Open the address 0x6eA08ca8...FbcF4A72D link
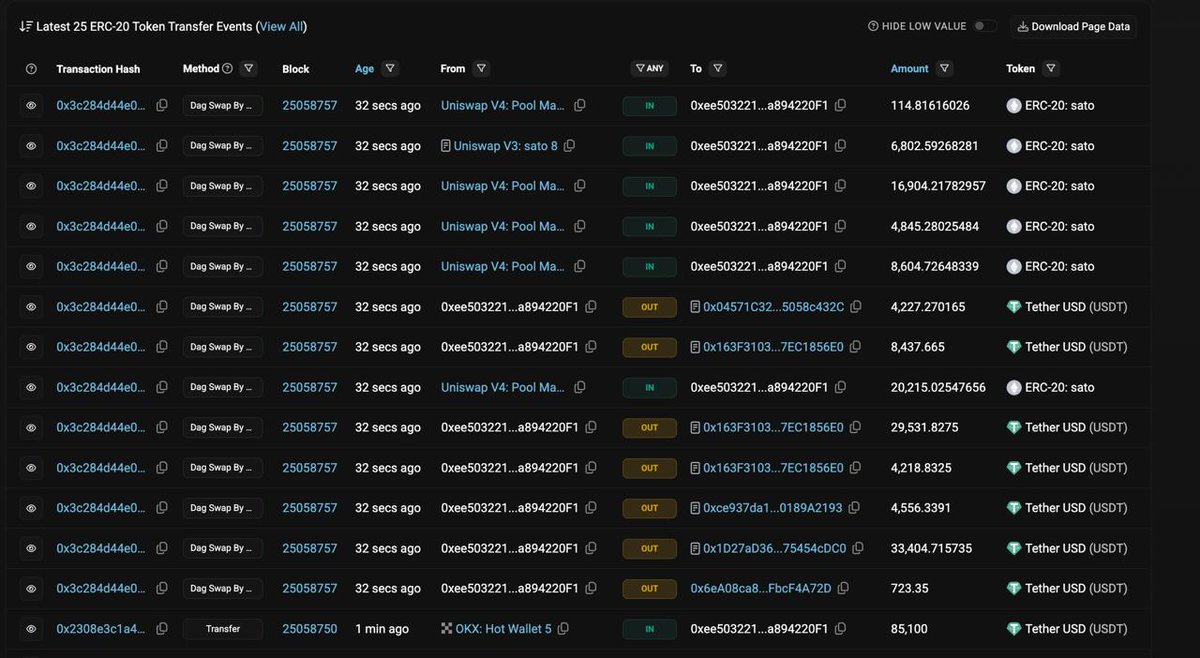Viewport: 1200px width, 658px height. pyautogui.click(x=761, y=588)
